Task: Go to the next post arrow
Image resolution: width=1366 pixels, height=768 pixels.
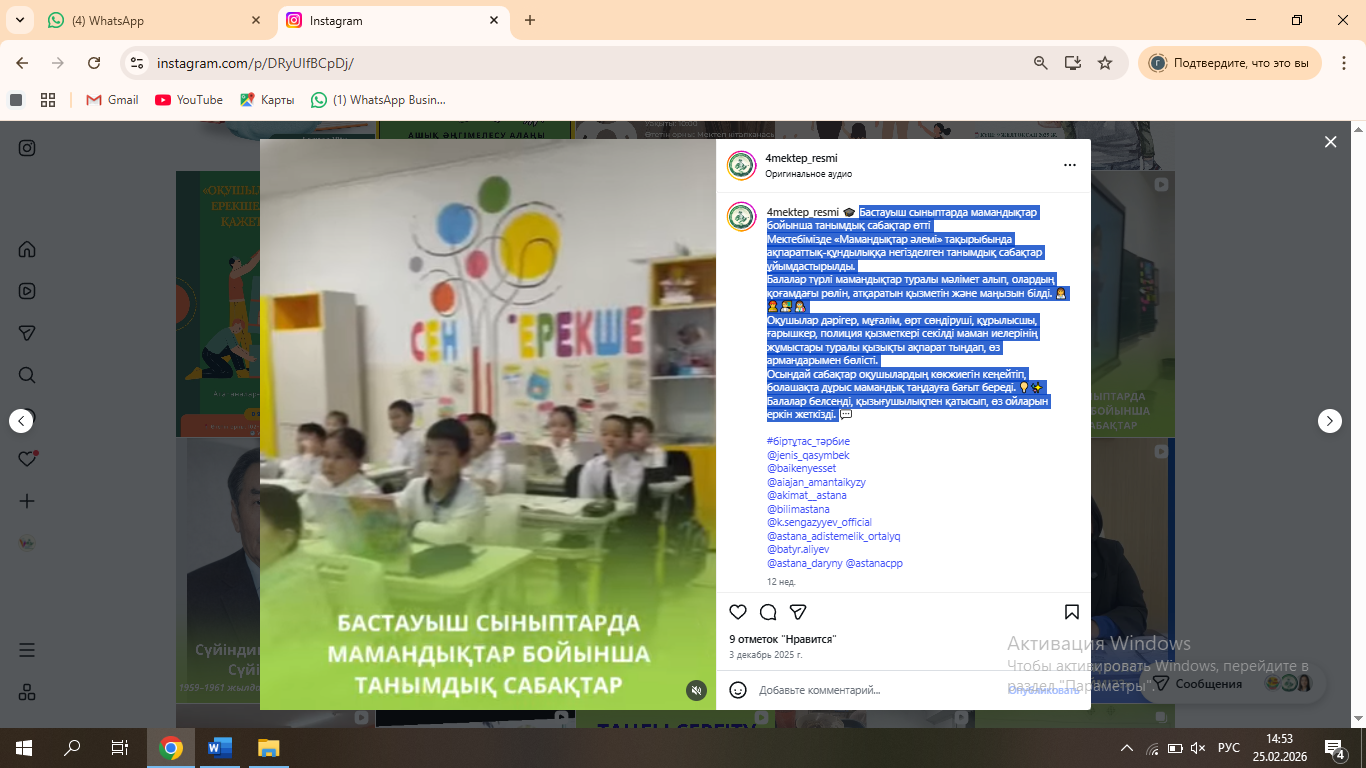Action: pos(1329,421)
